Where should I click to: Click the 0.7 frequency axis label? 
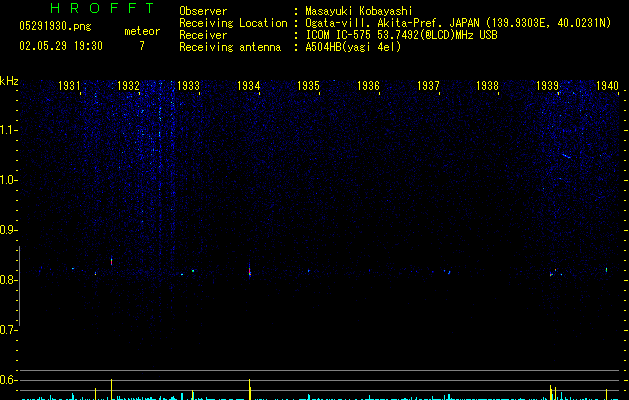point(8,330)
